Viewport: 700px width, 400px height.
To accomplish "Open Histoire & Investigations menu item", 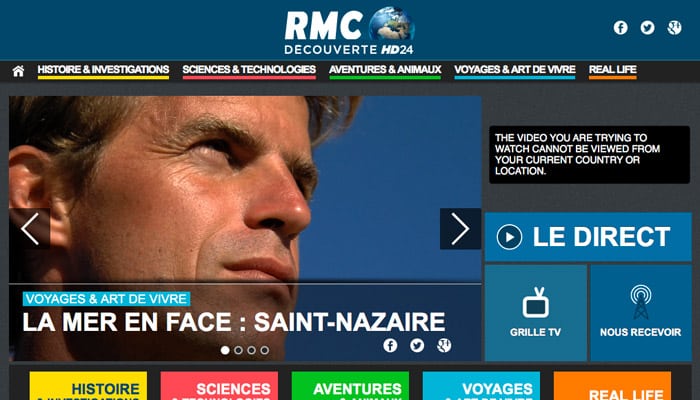I will 103,71.
